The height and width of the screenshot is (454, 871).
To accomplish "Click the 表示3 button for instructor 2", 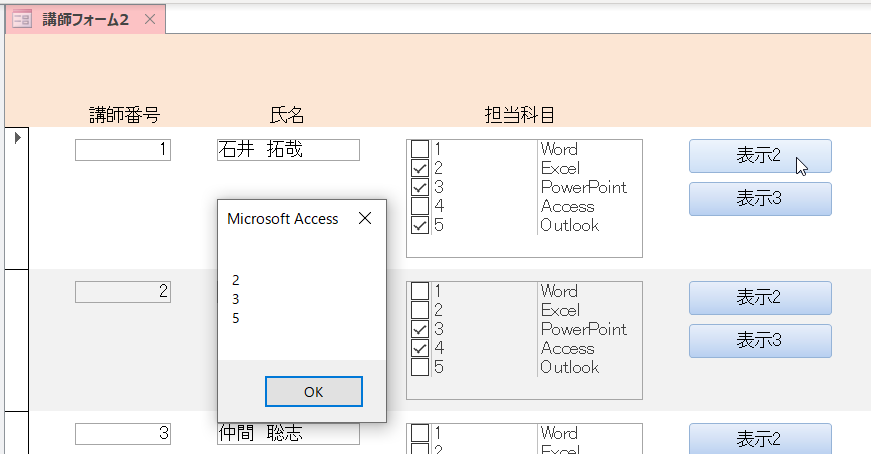I will [x=760, y=341].
